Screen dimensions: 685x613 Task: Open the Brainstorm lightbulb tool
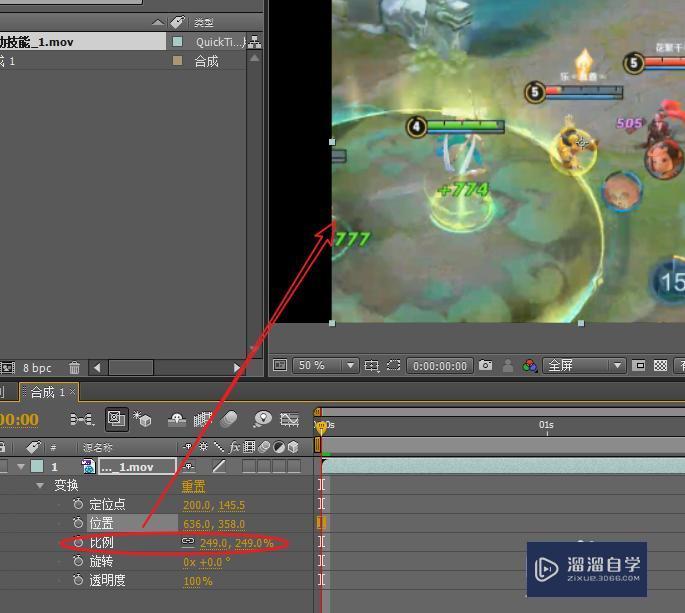pos(262,419)
